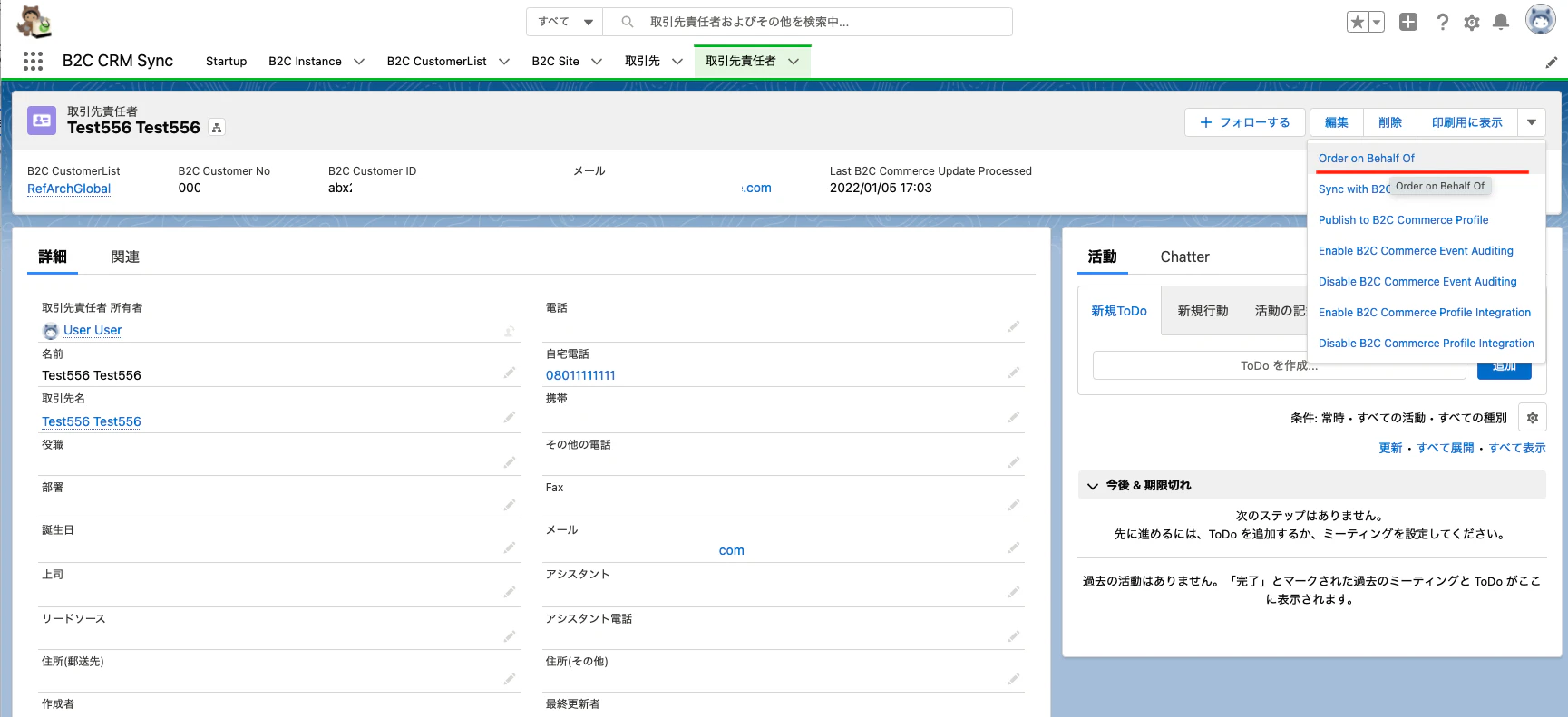Click the B2C CRM Sync app name

pos(118,61)
